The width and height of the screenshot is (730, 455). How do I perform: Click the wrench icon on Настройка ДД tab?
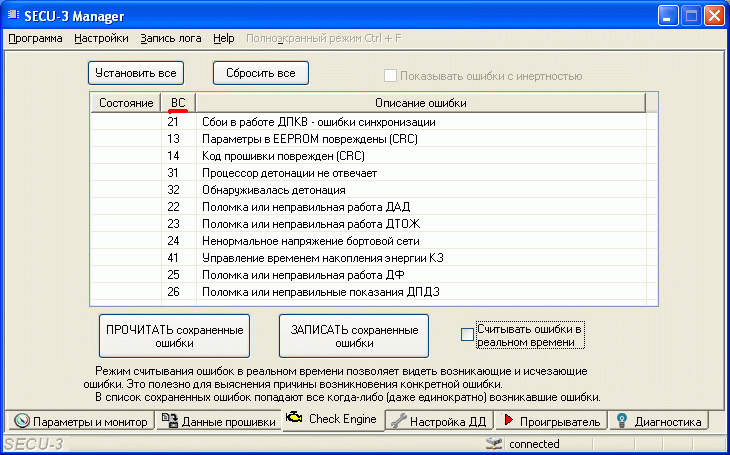[x=396, y=421]
